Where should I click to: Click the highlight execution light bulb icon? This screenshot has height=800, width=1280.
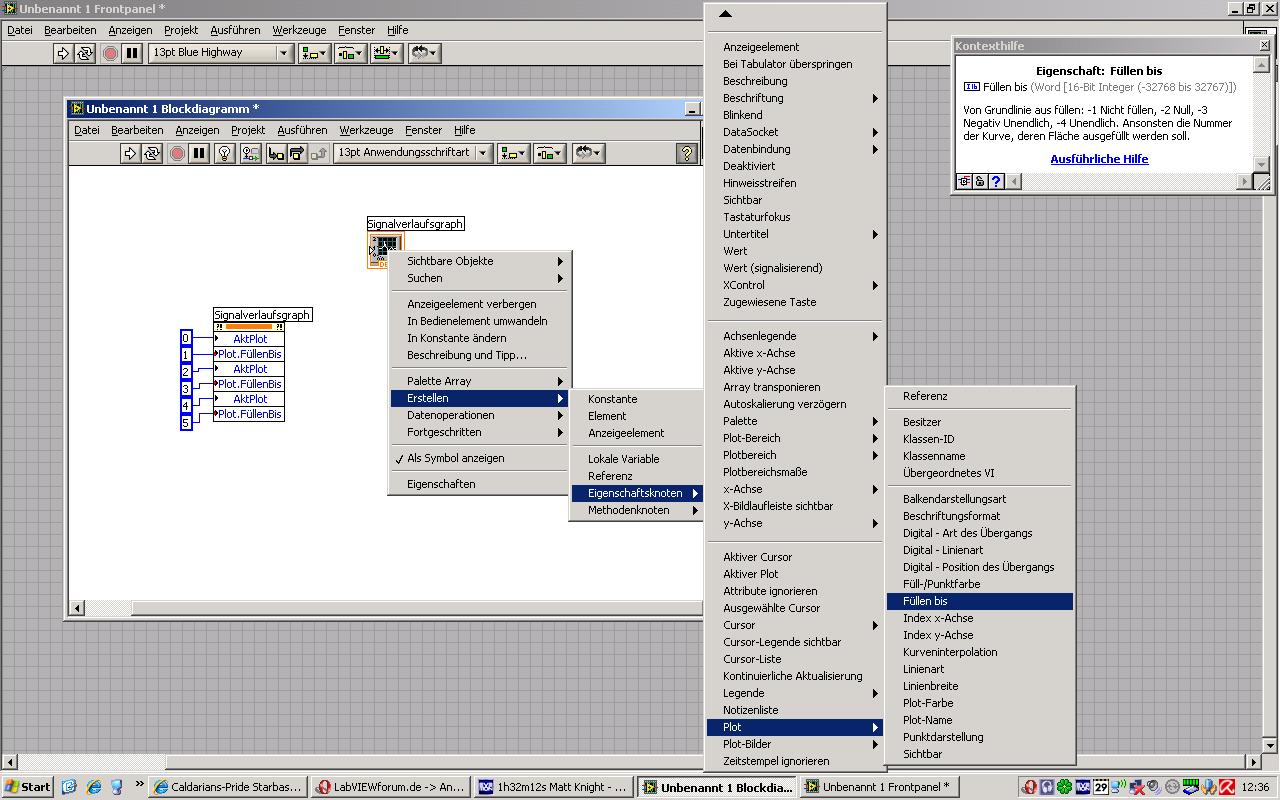pyautogui.click(x=225, y=153)
